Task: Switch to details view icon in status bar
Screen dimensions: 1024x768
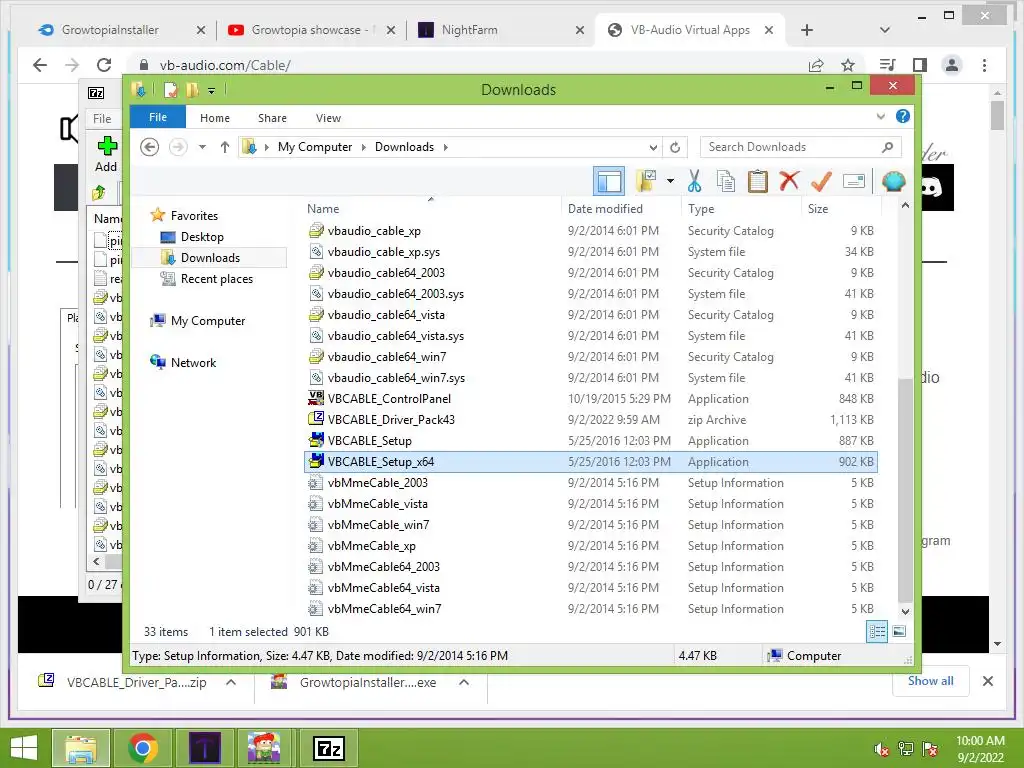Action: (877, 632)
